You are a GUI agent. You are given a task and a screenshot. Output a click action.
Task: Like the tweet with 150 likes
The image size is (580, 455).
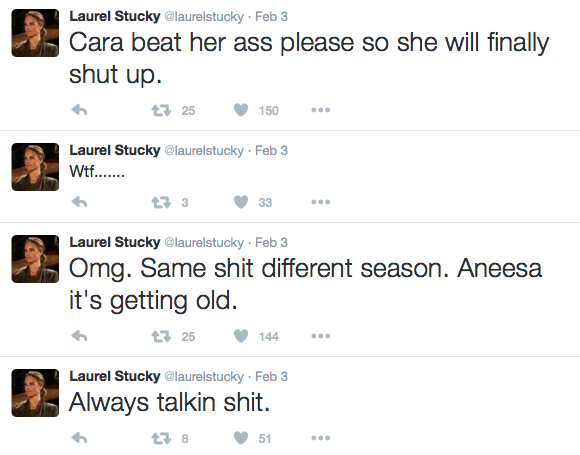pyautogui.click(x=241, y=110)
